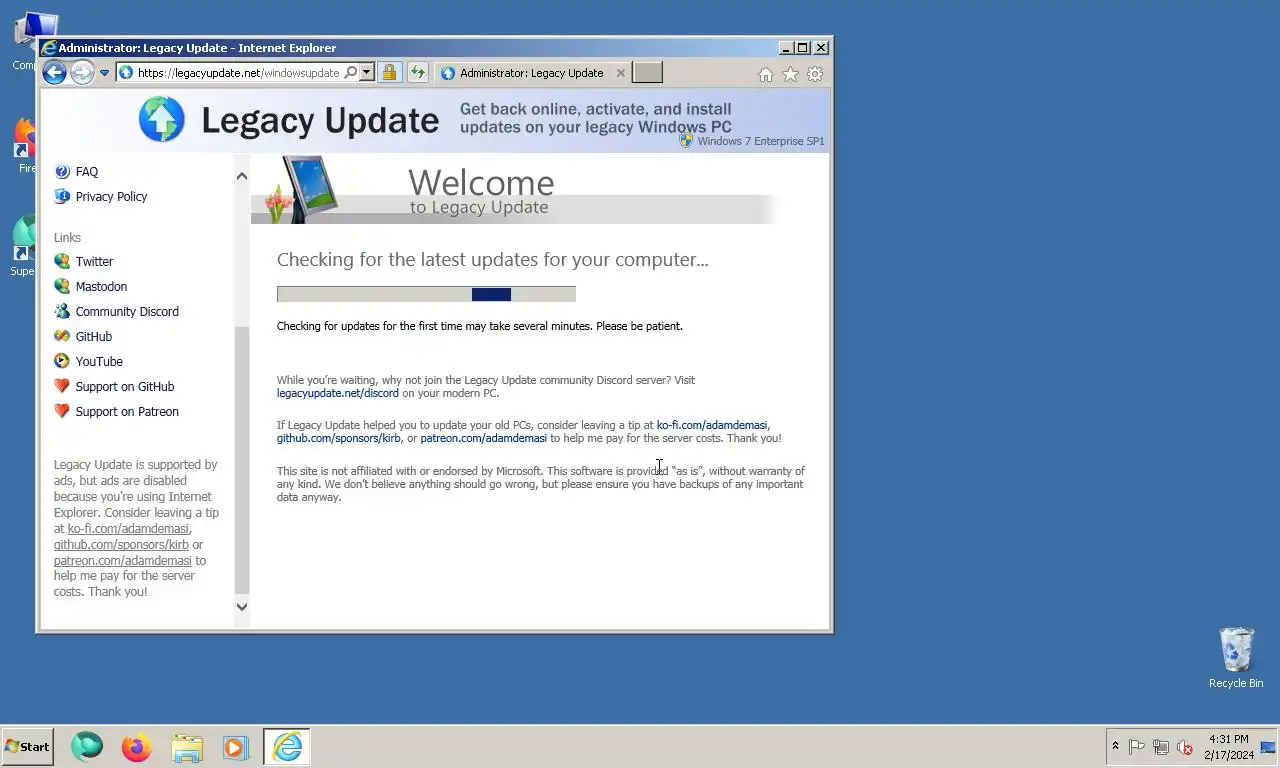Go to the IE Home page icon
This screenshot has height=768, width=1280.
[x=766, y=74]
